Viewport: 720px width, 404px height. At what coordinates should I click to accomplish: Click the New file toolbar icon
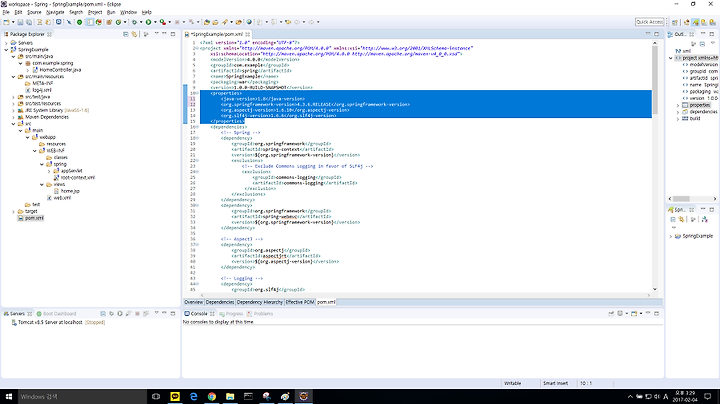[6, 22]
